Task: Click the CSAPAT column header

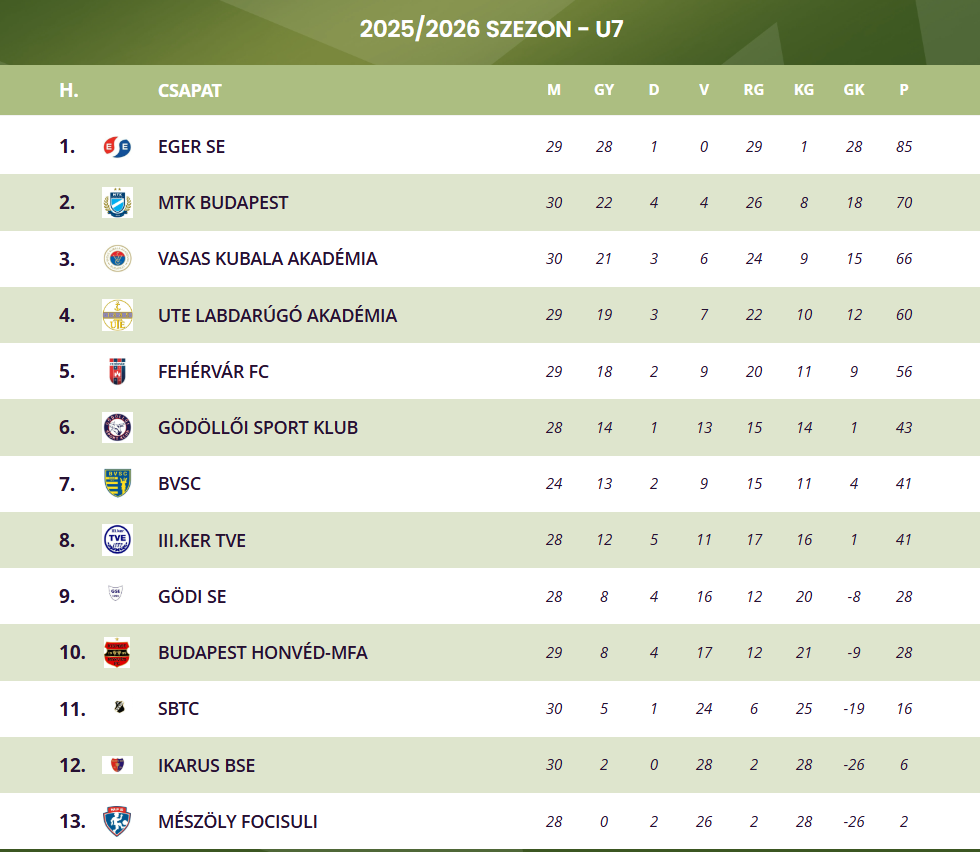Action: coord(190,90)
